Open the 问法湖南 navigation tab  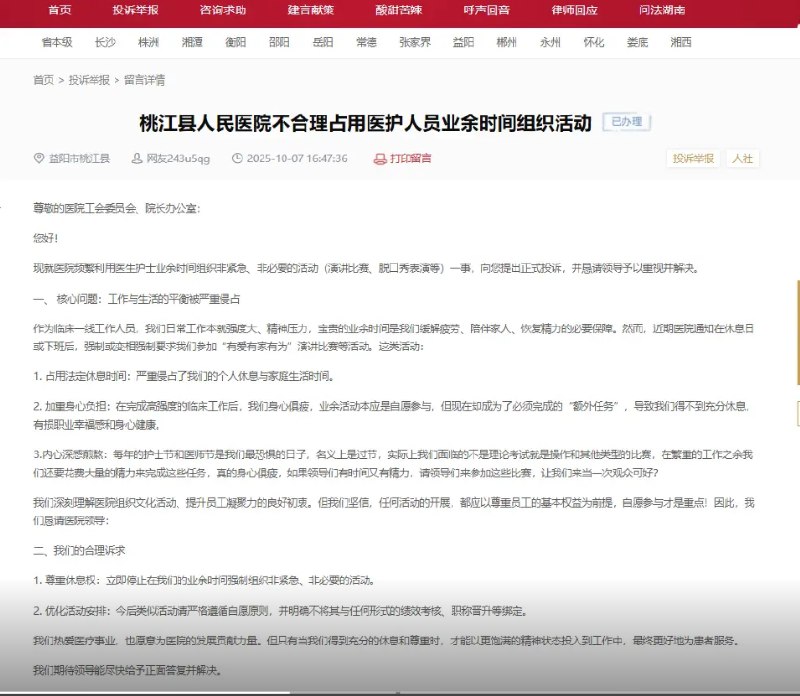[662, 10]
